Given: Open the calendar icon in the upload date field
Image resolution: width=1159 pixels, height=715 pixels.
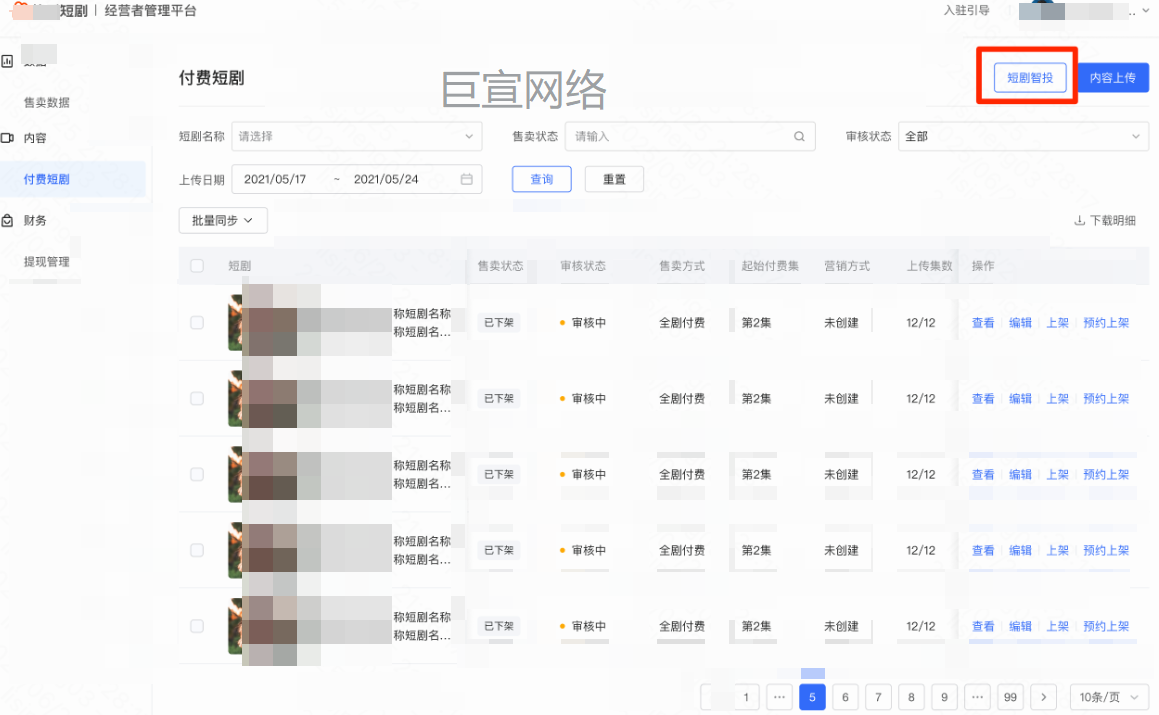Looking at the screenshot, I should pos(466,178).
